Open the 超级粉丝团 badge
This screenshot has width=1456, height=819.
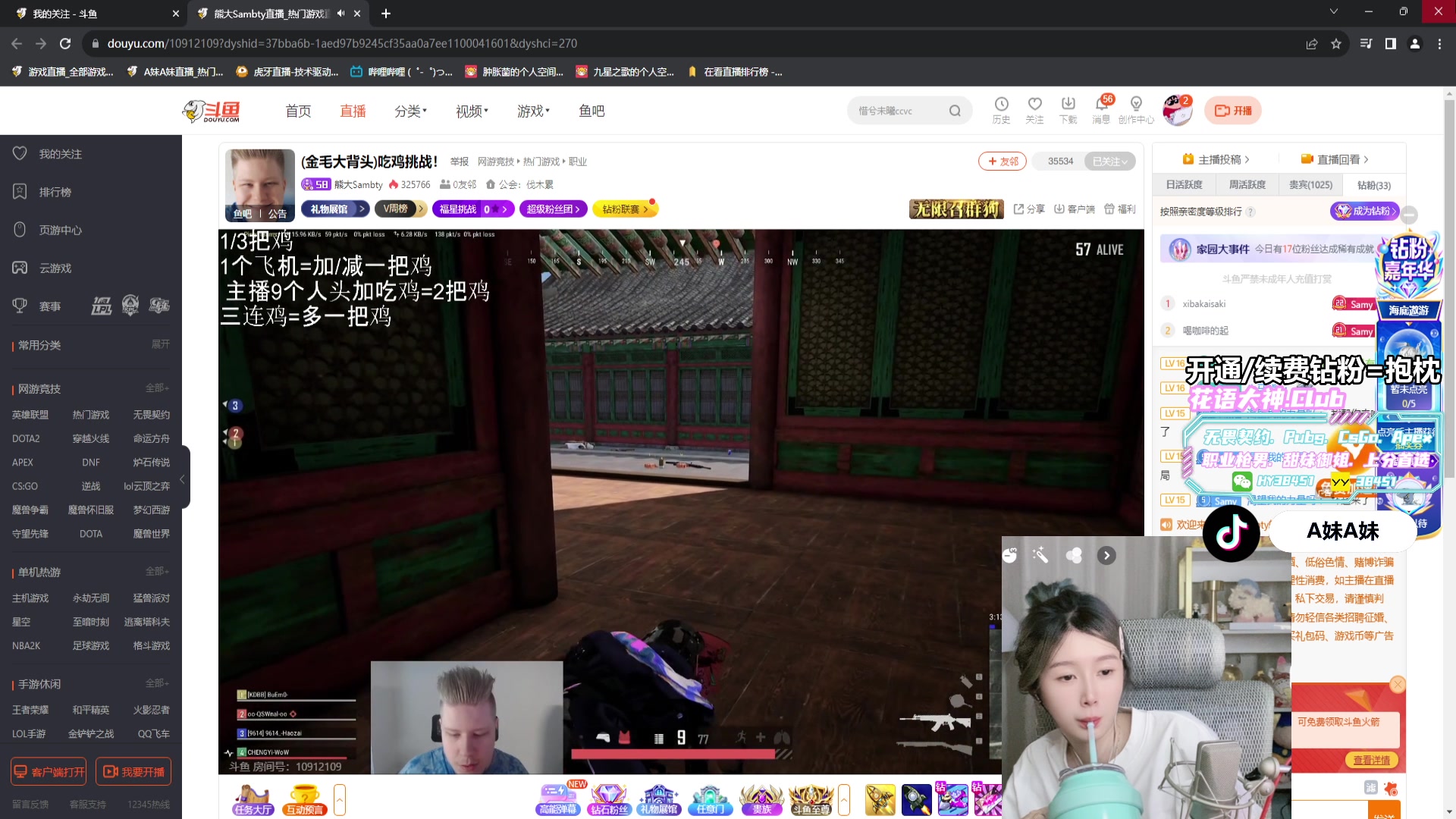pyautogui.click(x=554, y=209)
